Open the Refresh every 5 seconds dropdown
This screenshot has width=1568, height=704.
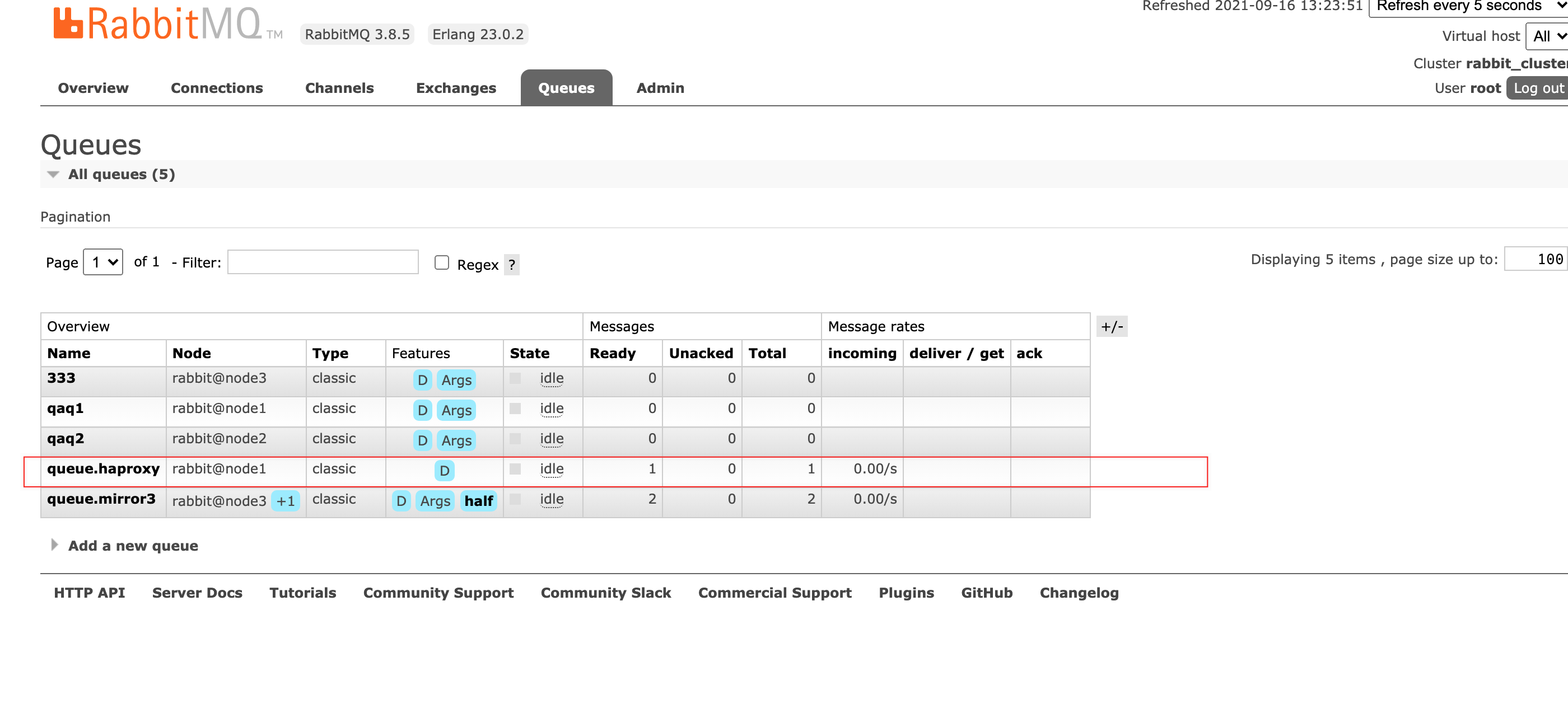pyautogui.click(x=1467, y=7)
